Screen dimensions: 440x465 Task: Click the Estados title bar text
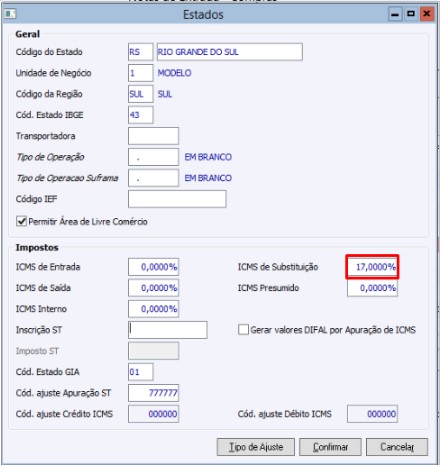tap(203, 15)
